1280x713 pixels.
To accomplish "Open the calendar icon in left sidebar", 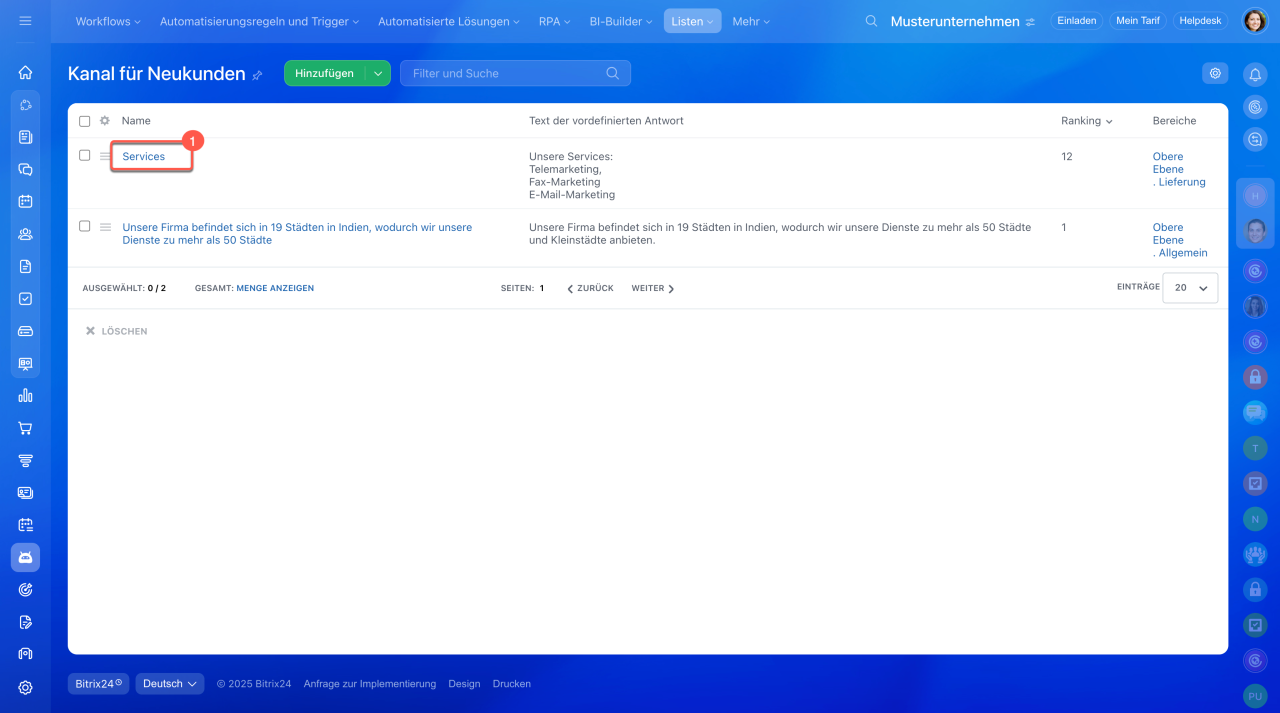I will pyautogui.click(x=25, y=201).
